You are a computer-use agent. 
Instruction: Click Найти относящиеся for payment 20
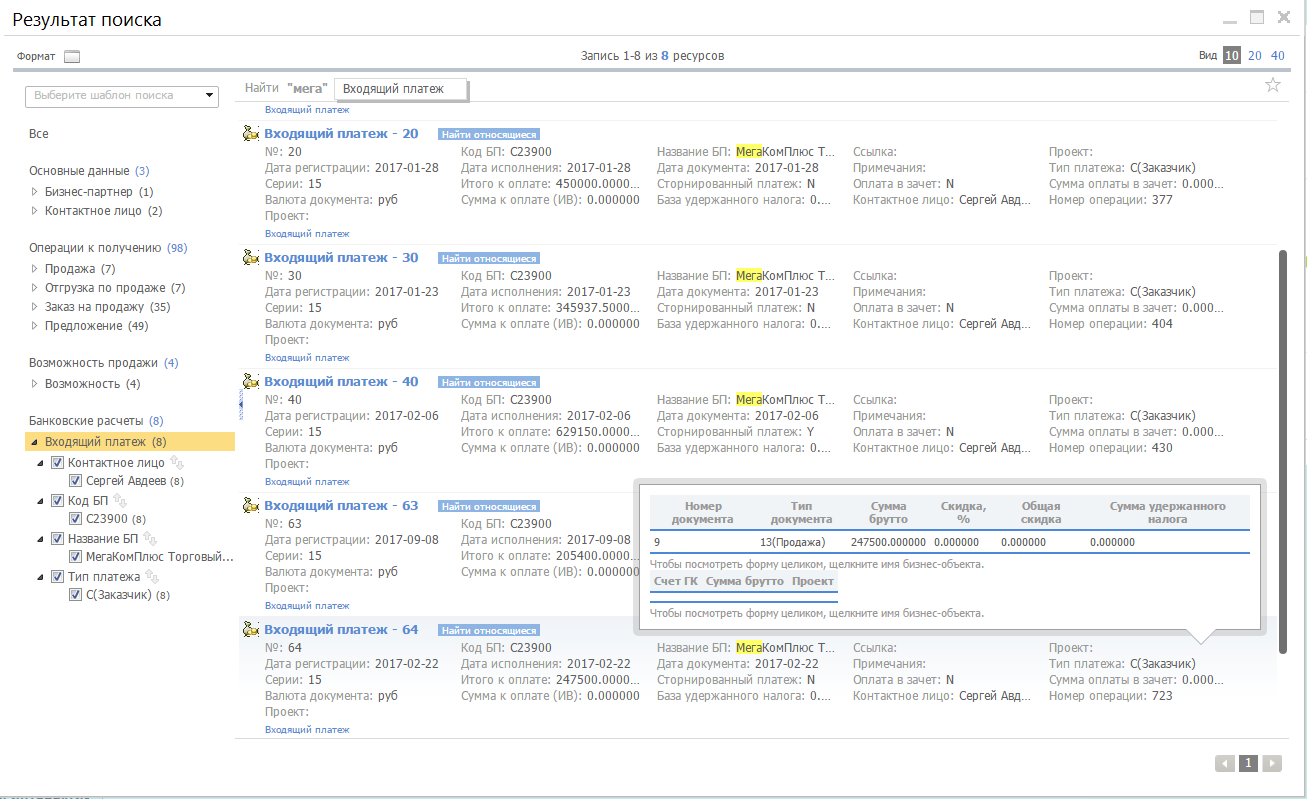[x=488, y=135]
